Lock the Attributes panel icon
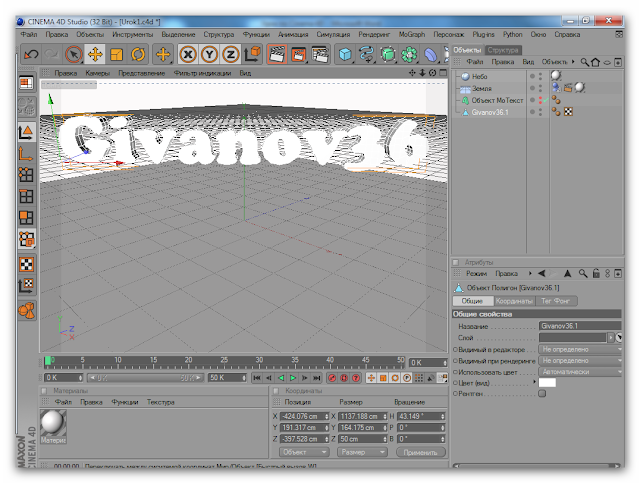 point(596,274)
